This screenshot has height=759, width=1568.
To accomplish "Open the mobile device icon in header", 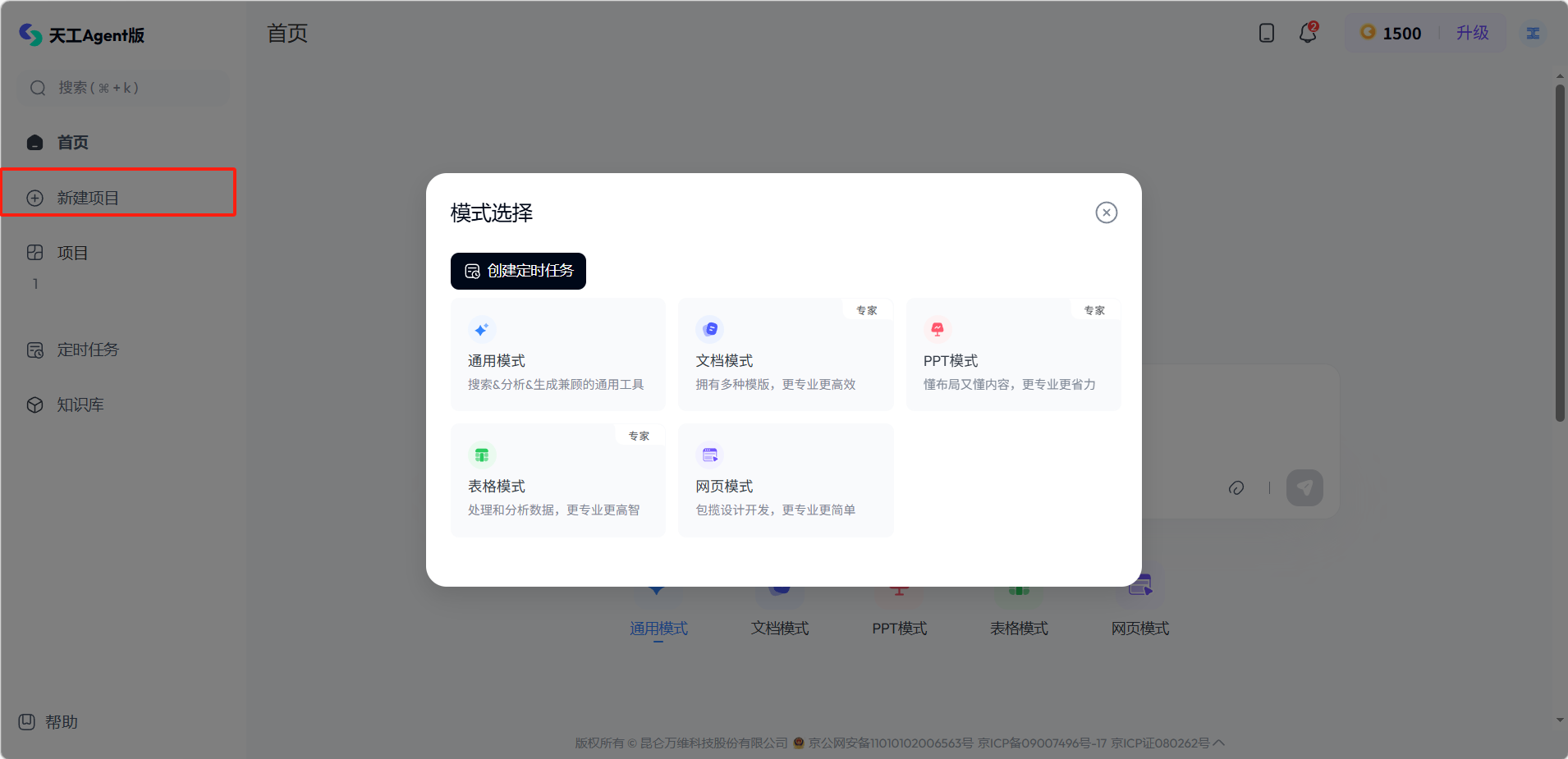I will click(x=1266, y=34).
